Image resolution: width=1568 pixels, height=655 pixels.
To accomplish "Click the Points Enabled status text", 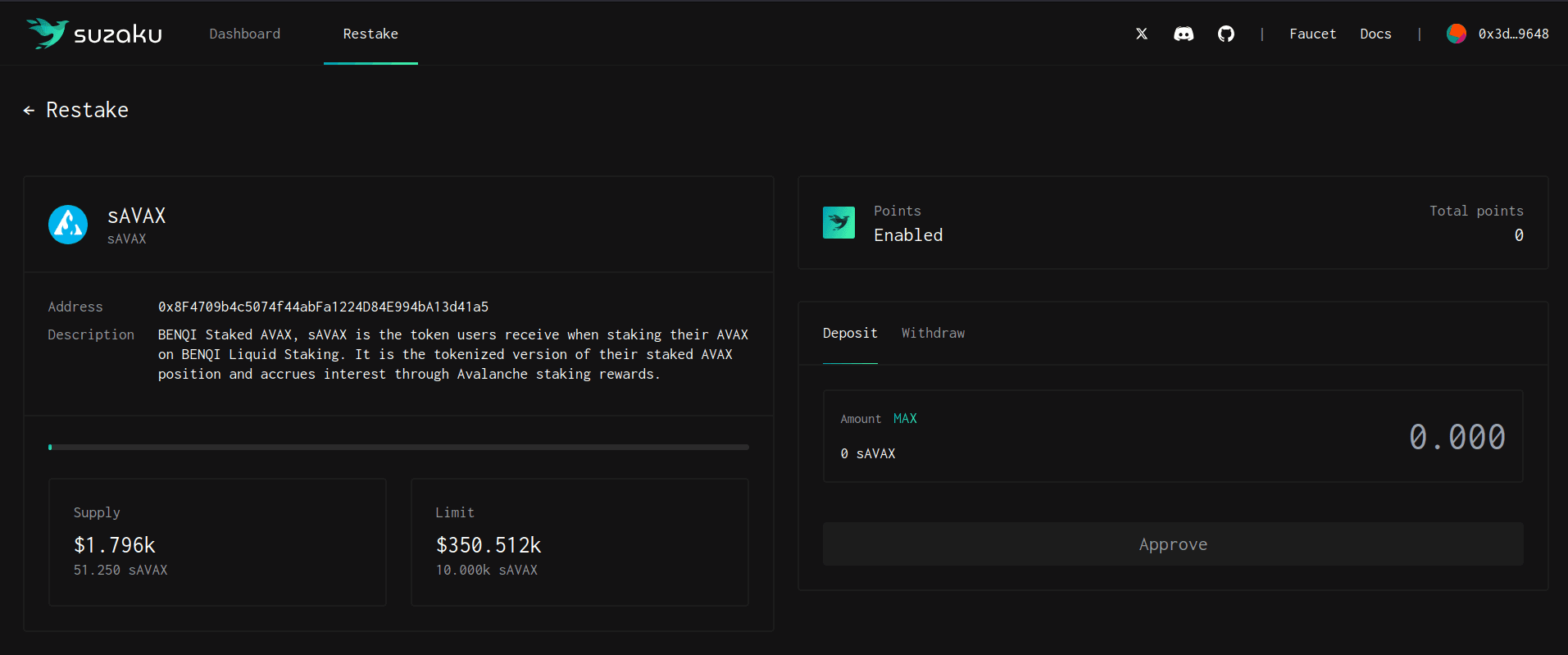I will (908, 235).
